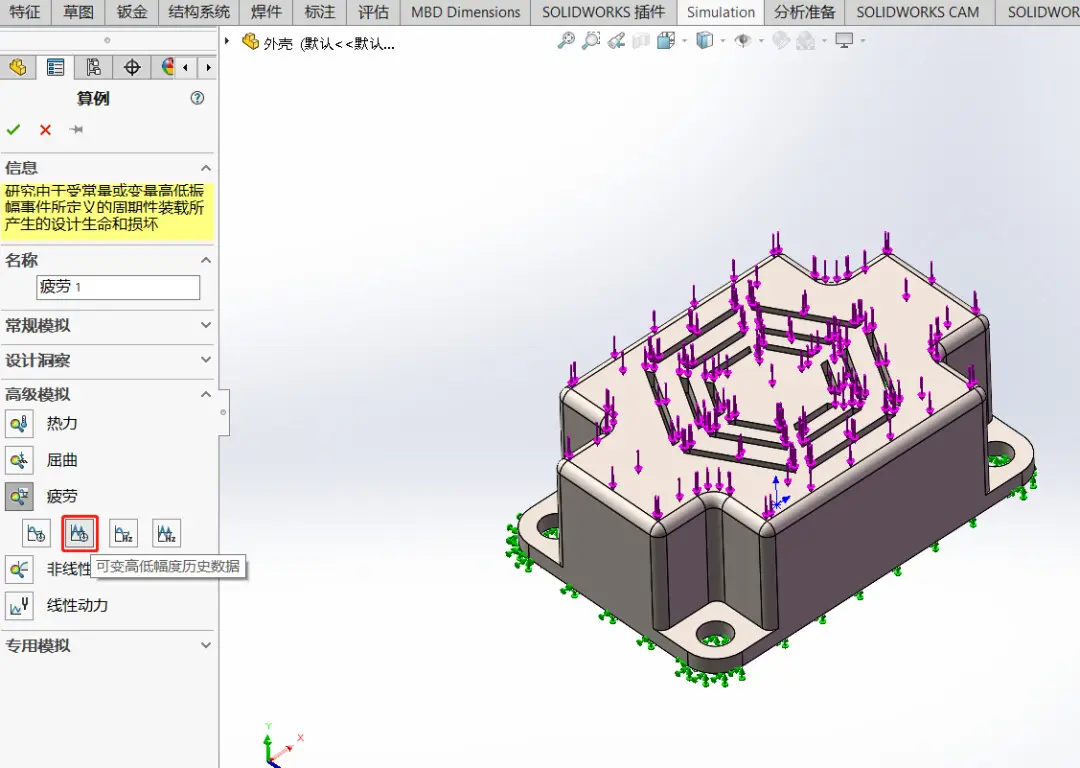Click right arrow of manager tabs
The image size is (1080, 768).
click(x=208, y=68)
